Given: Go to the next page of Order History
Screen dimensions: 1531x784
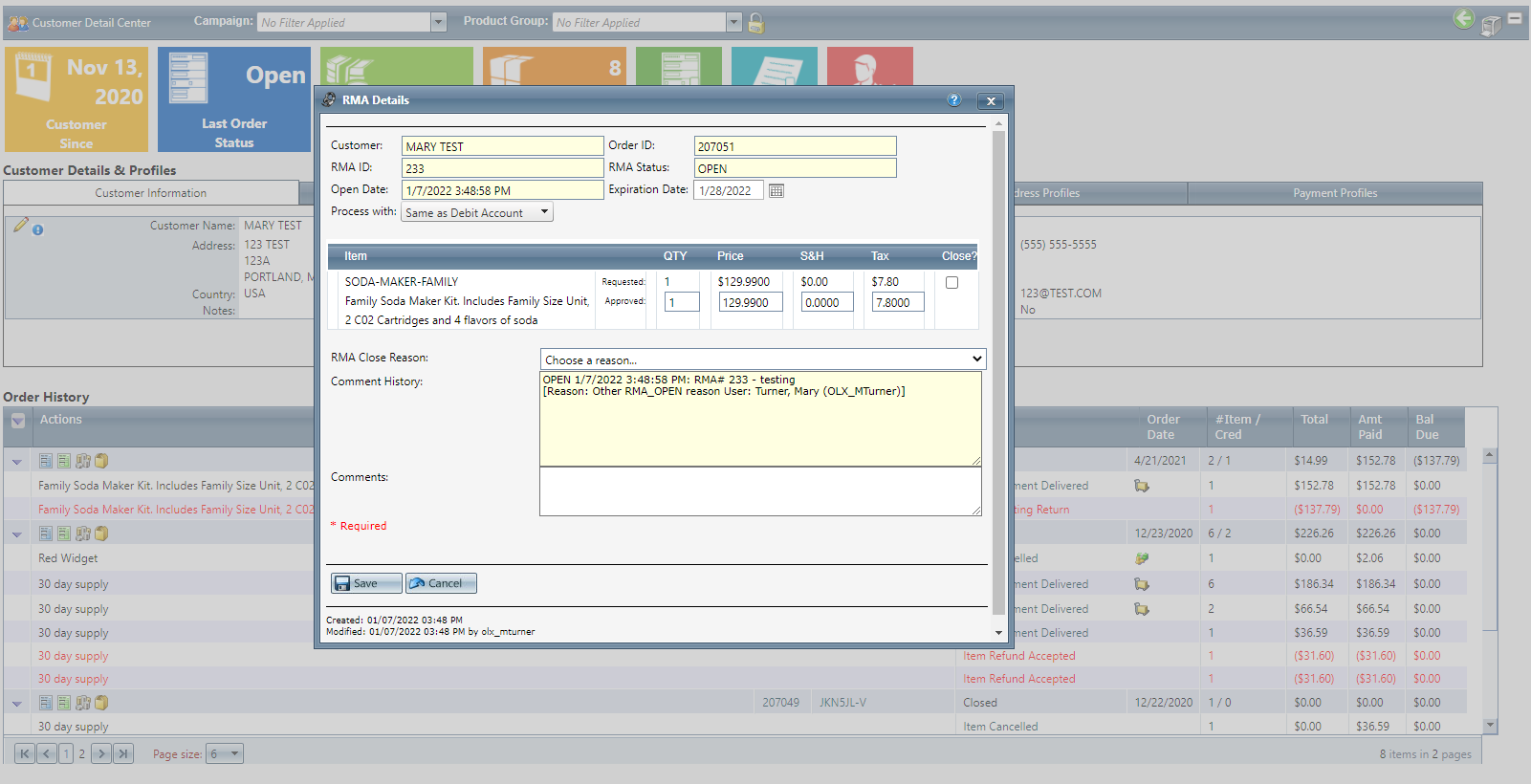Looking at the screenshot, I should tap(101, 753).
